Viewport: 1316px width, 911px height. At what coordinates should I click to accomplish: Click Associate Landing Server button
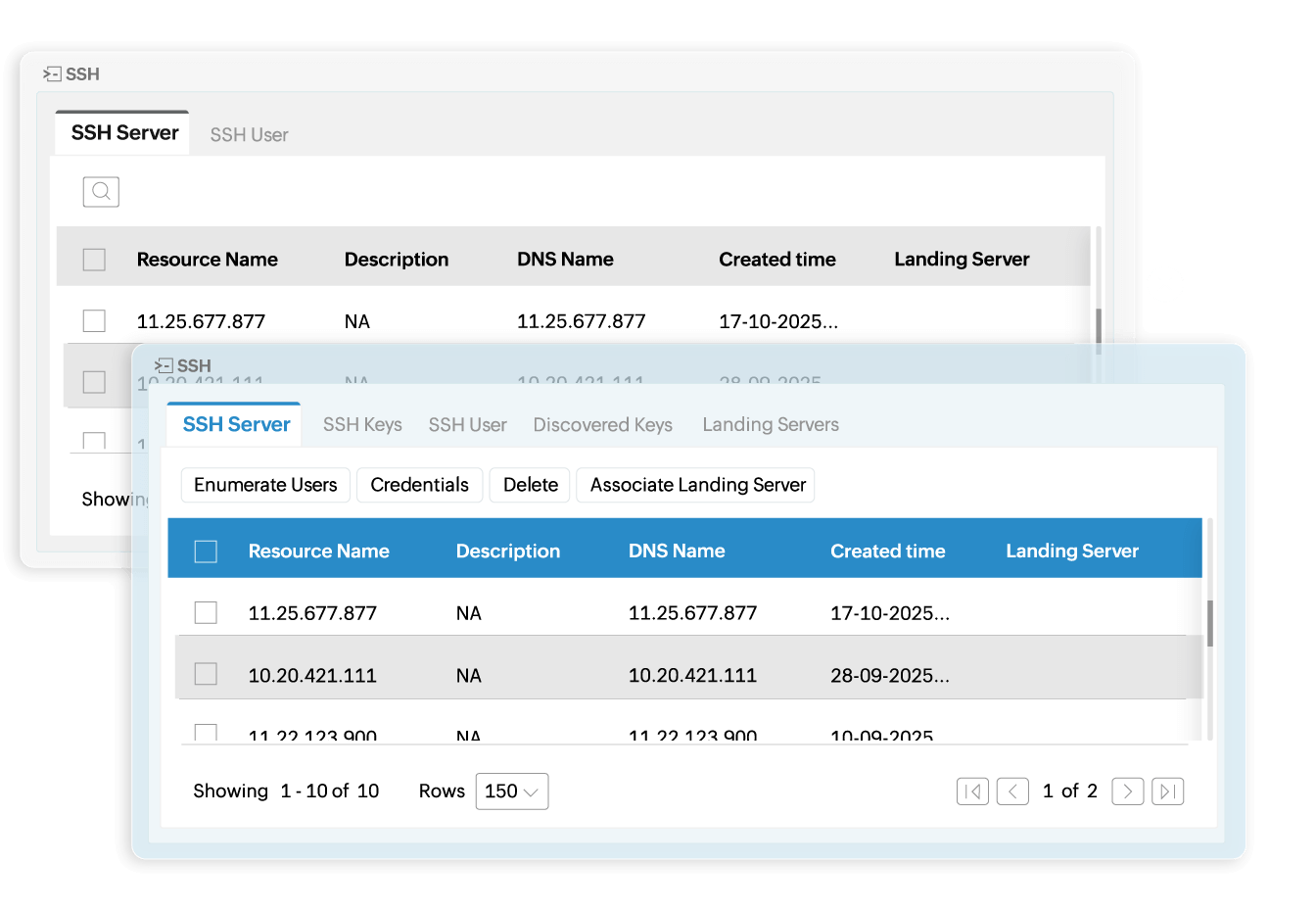pos(697,485)
